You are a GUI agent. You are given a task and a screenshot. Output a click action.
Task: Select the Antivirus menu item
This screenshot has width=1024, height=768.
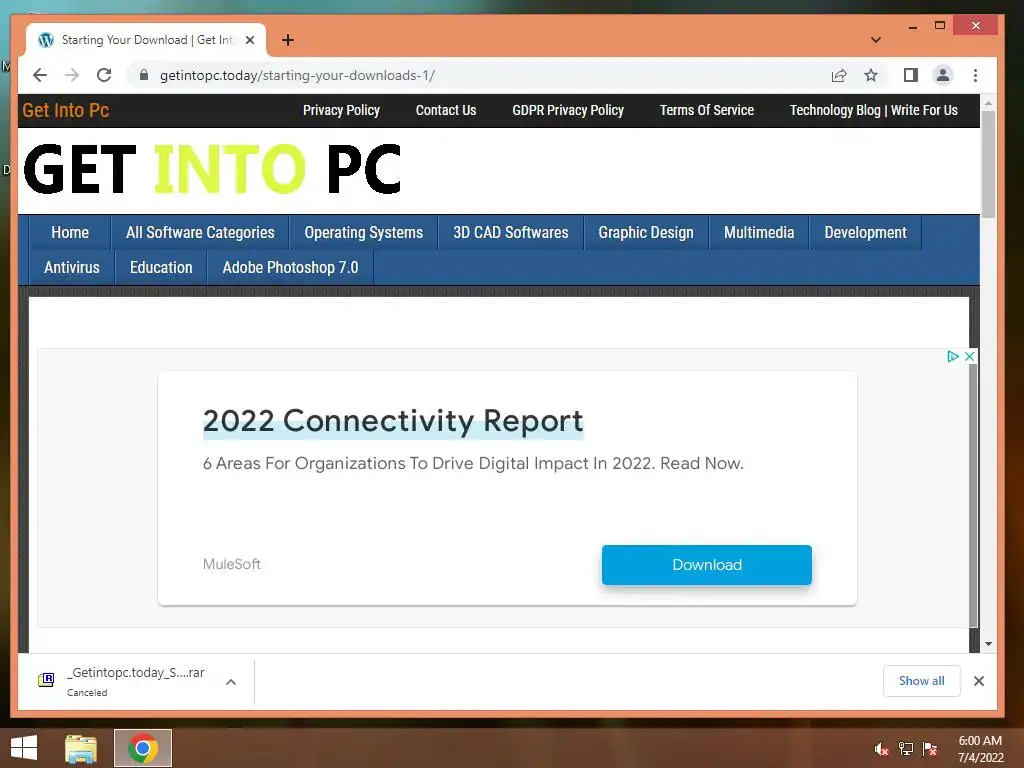point(72,268)
